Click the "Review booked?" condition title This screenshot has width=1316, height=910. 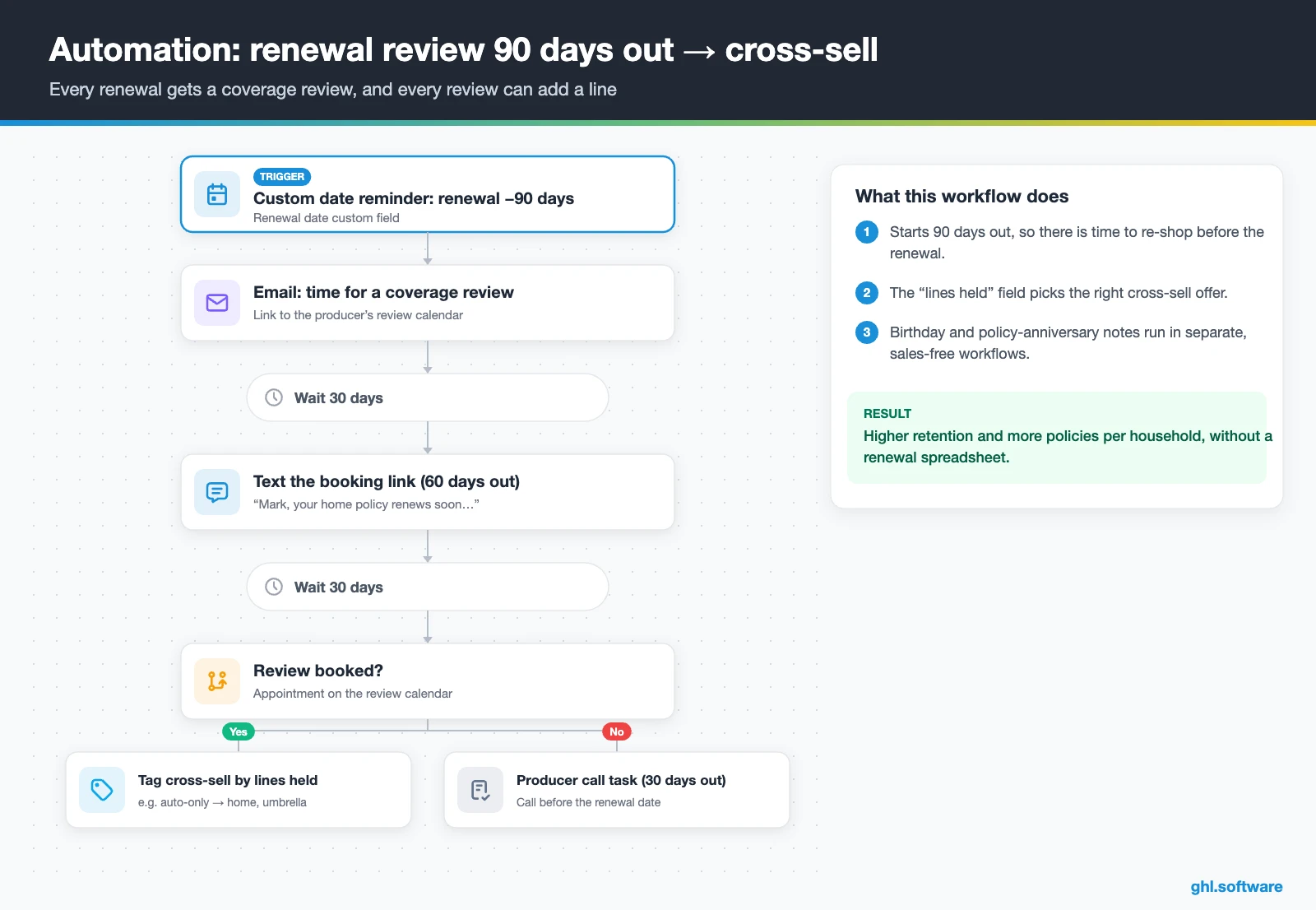[318, 671]
